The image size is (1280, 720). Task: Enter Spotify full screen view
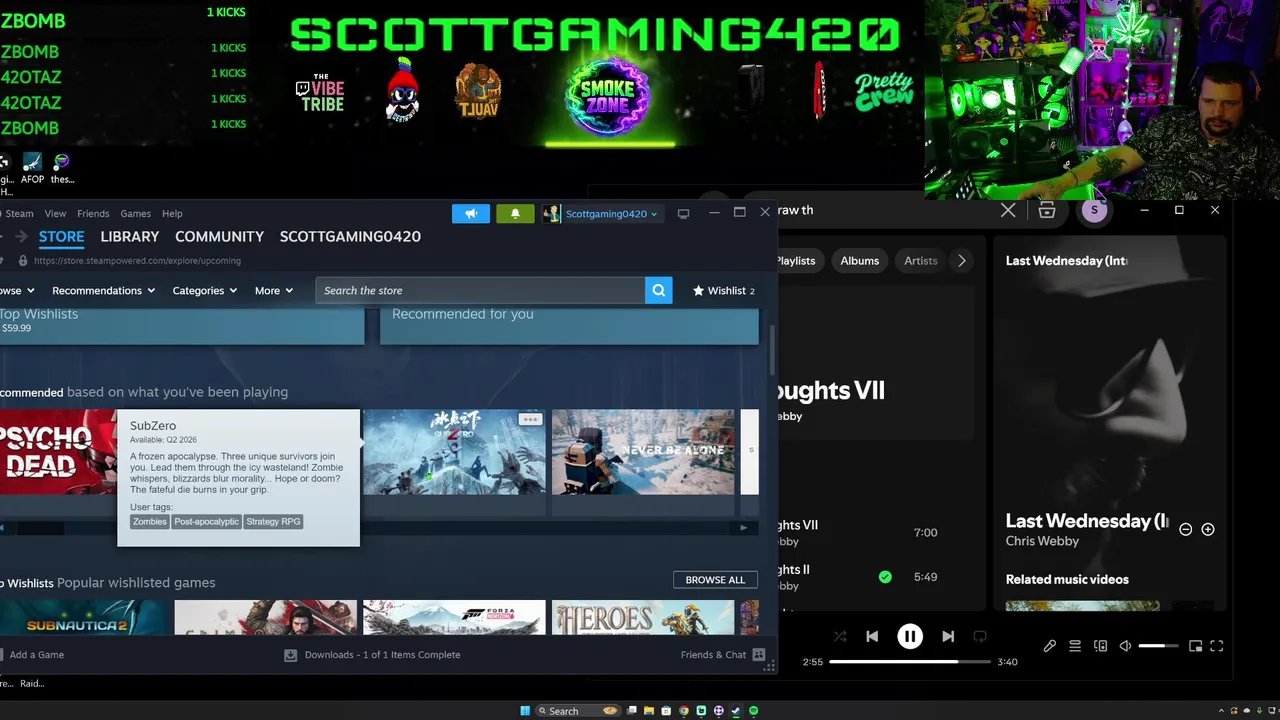(x=1217, y=646)
